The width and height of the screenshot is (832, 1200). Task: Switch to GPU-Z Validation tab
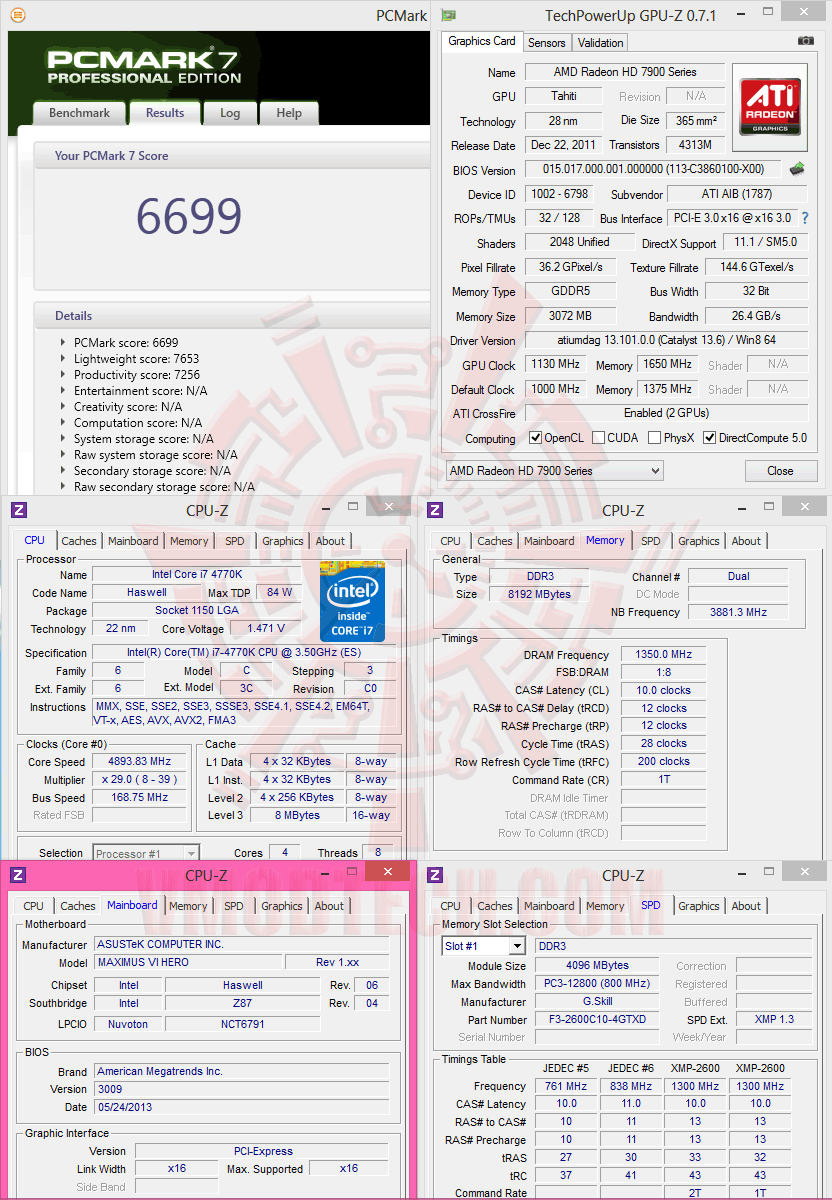(x=601, y=42)
